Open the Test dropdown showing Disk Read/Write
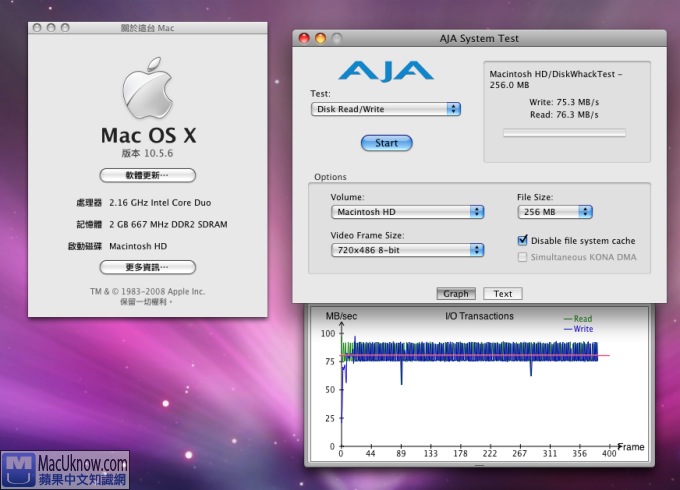This screenshot has height=490, width=680. (386, 109)
